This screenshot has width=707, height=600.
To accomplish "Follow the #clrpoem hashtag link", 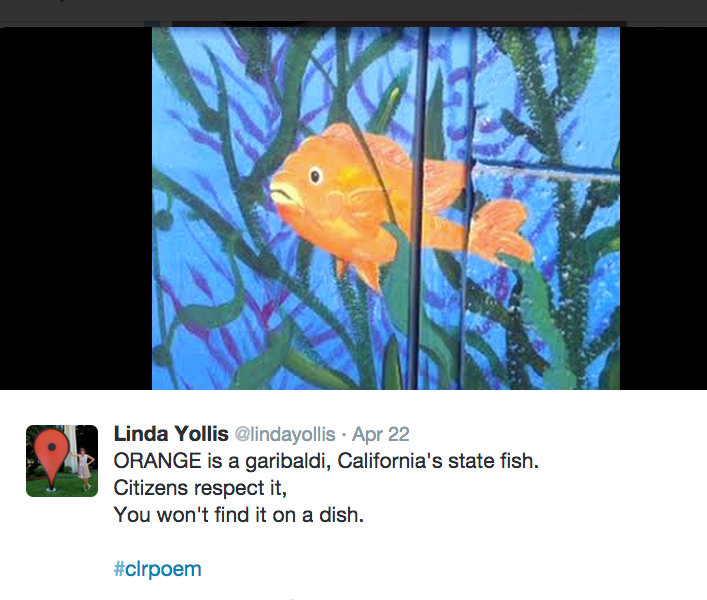I will click(x=157, y=570).
